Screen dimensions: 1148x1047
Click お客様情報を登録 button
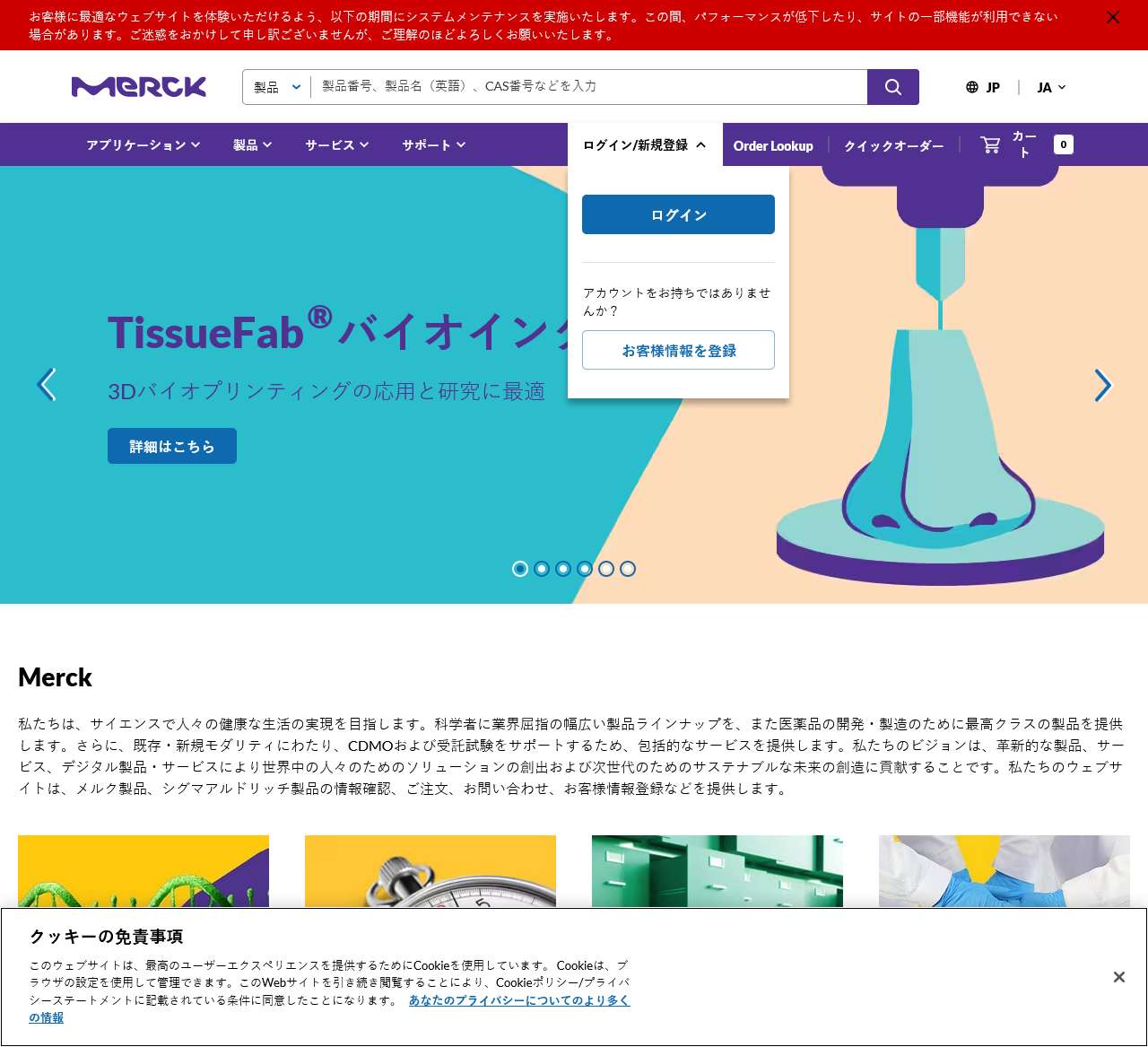(678, 350)
